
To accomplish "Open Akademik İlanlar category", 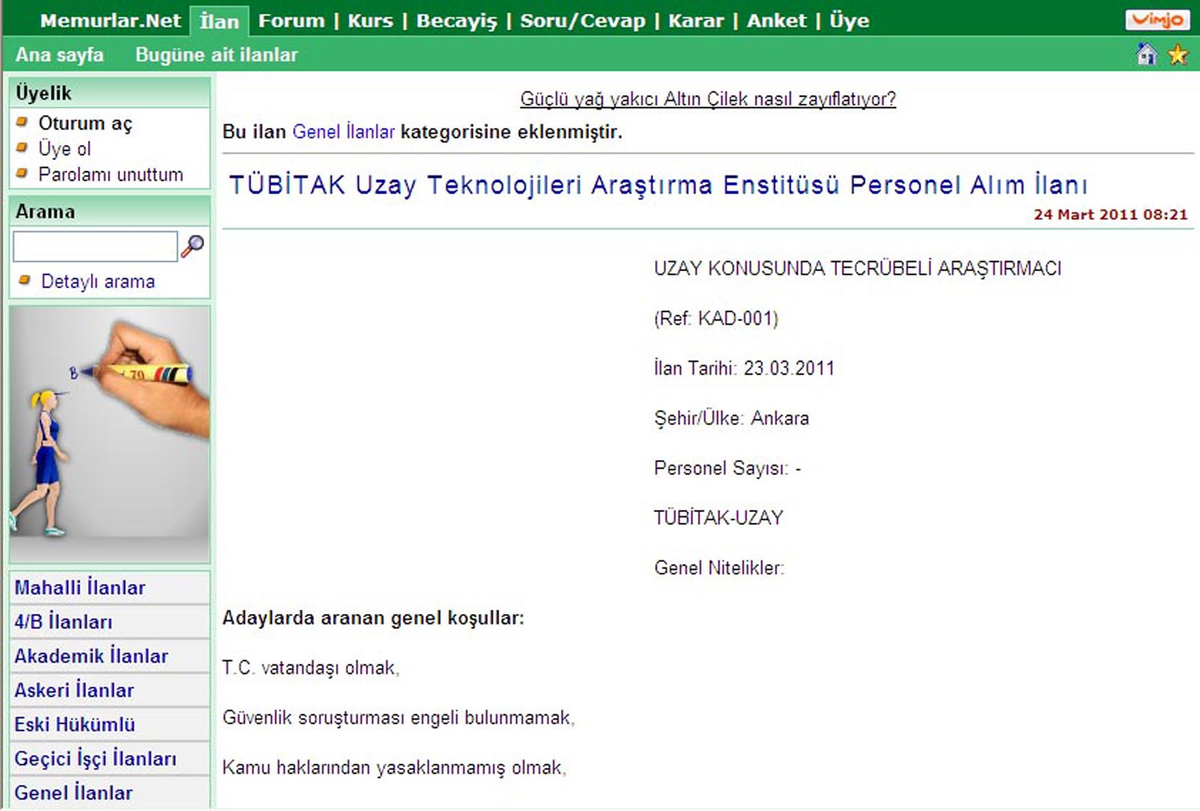I will pyautogui.click(x=110, y=656).
